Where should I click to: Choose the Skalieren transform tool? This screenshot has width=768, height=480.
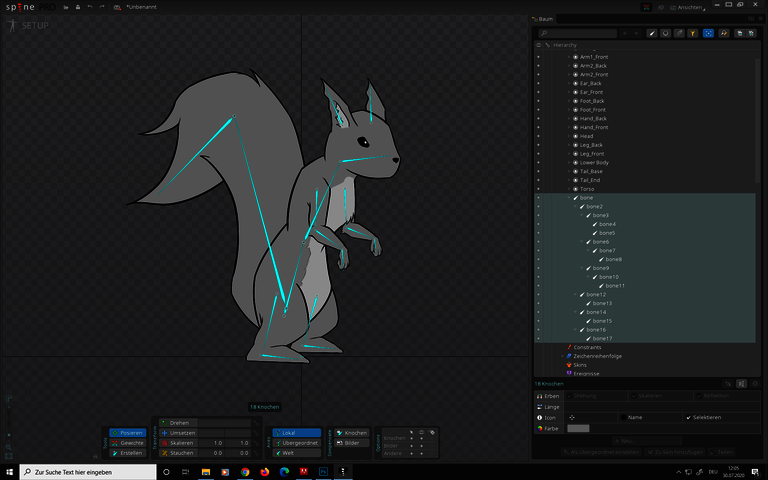coord(180,443)
